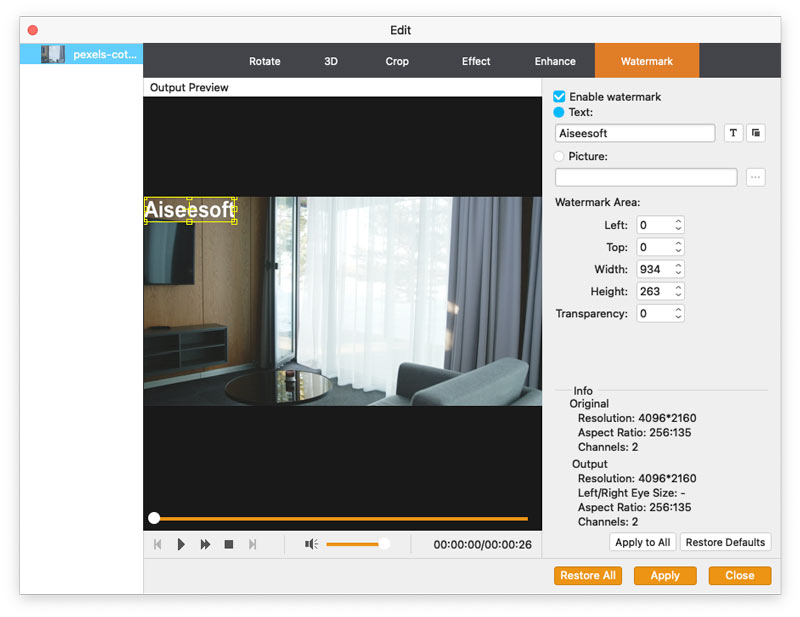Click the Play button in the preview
Screen dimensions: 800x617
(181, 544)
